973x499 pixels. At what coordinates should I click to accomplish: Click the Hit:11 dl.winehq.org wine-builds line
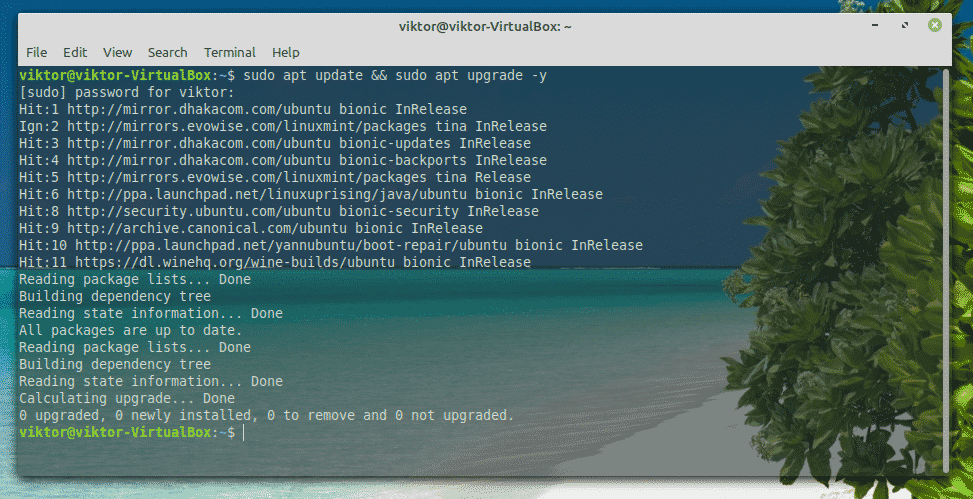[x=275, y=263]
